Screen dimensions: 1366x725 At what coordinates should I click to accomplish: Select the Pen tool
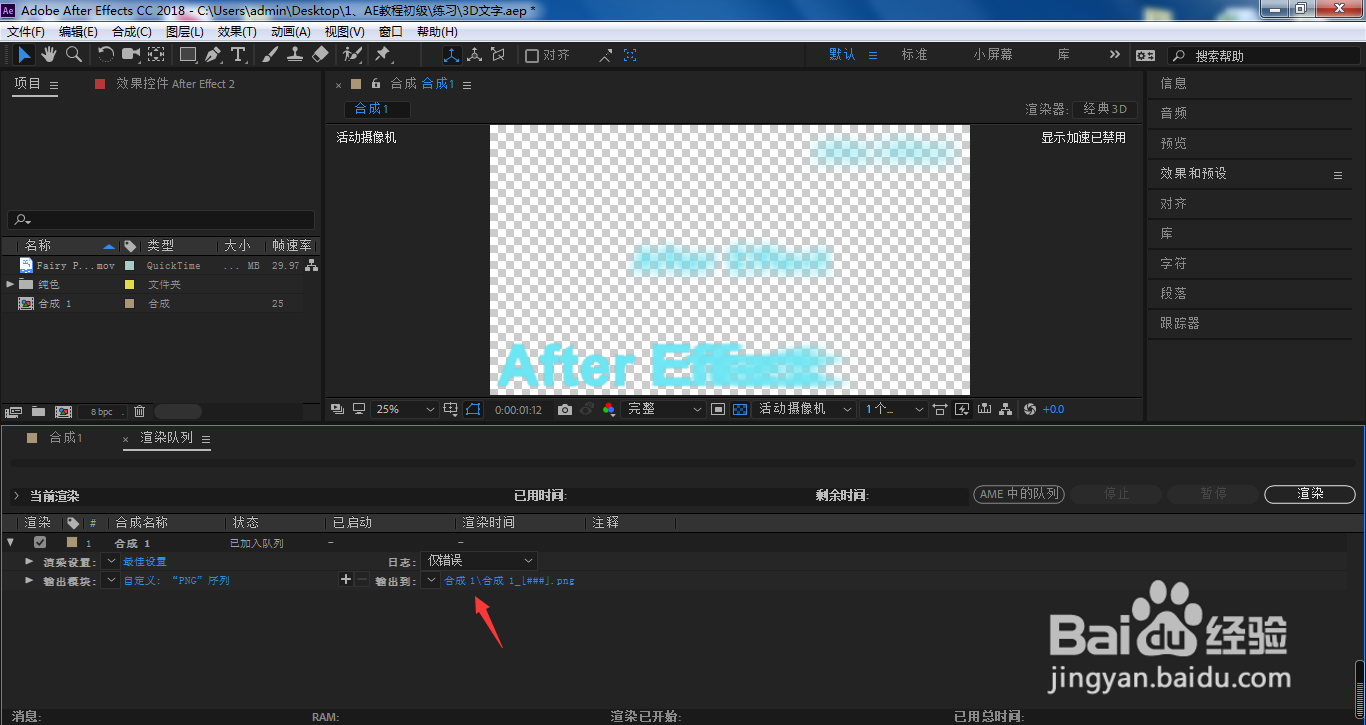point(213,54)
